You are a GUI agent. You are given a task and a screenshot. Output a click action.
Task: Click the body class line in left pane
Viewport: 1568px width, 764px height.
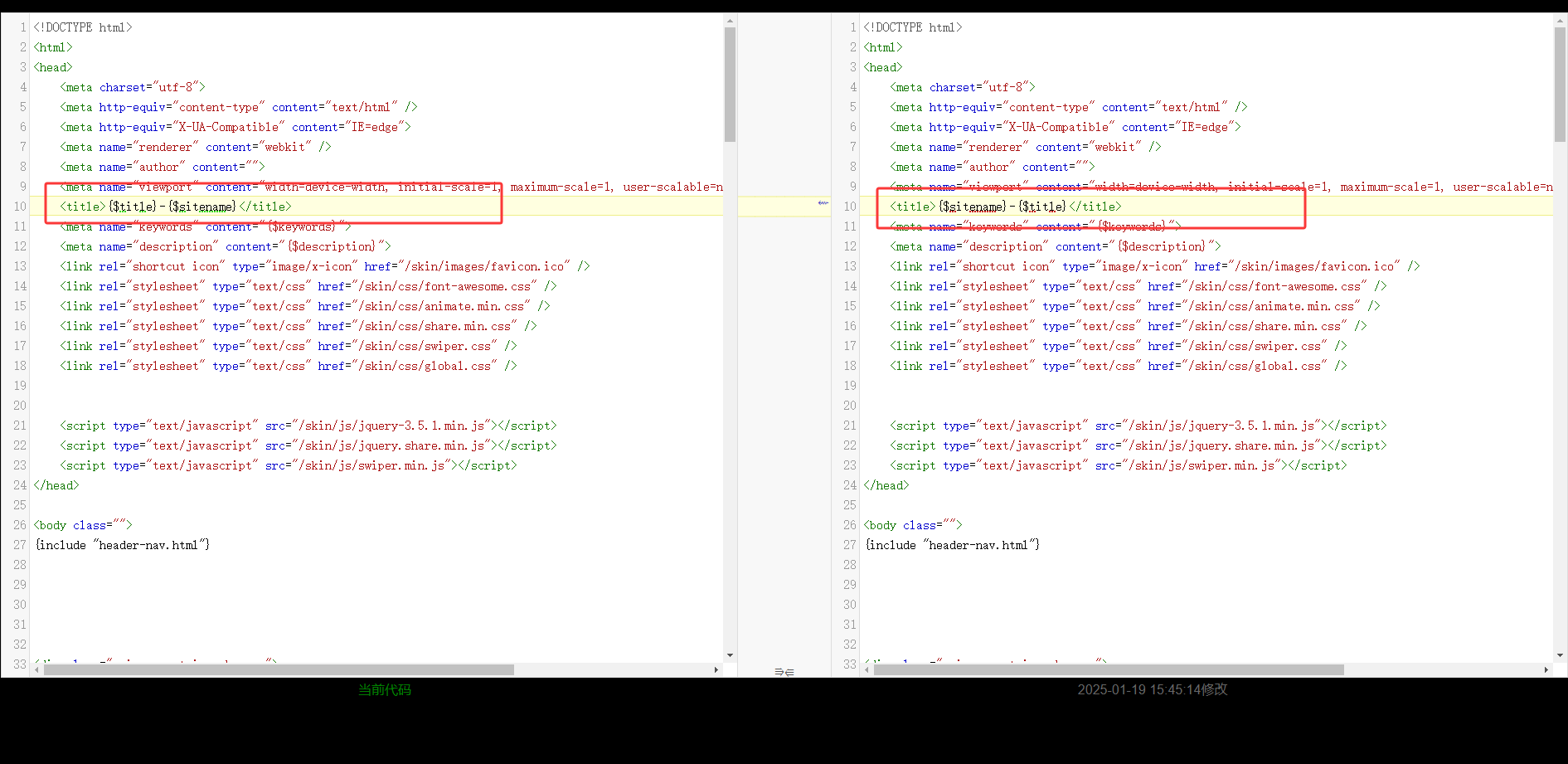[83, 525]
